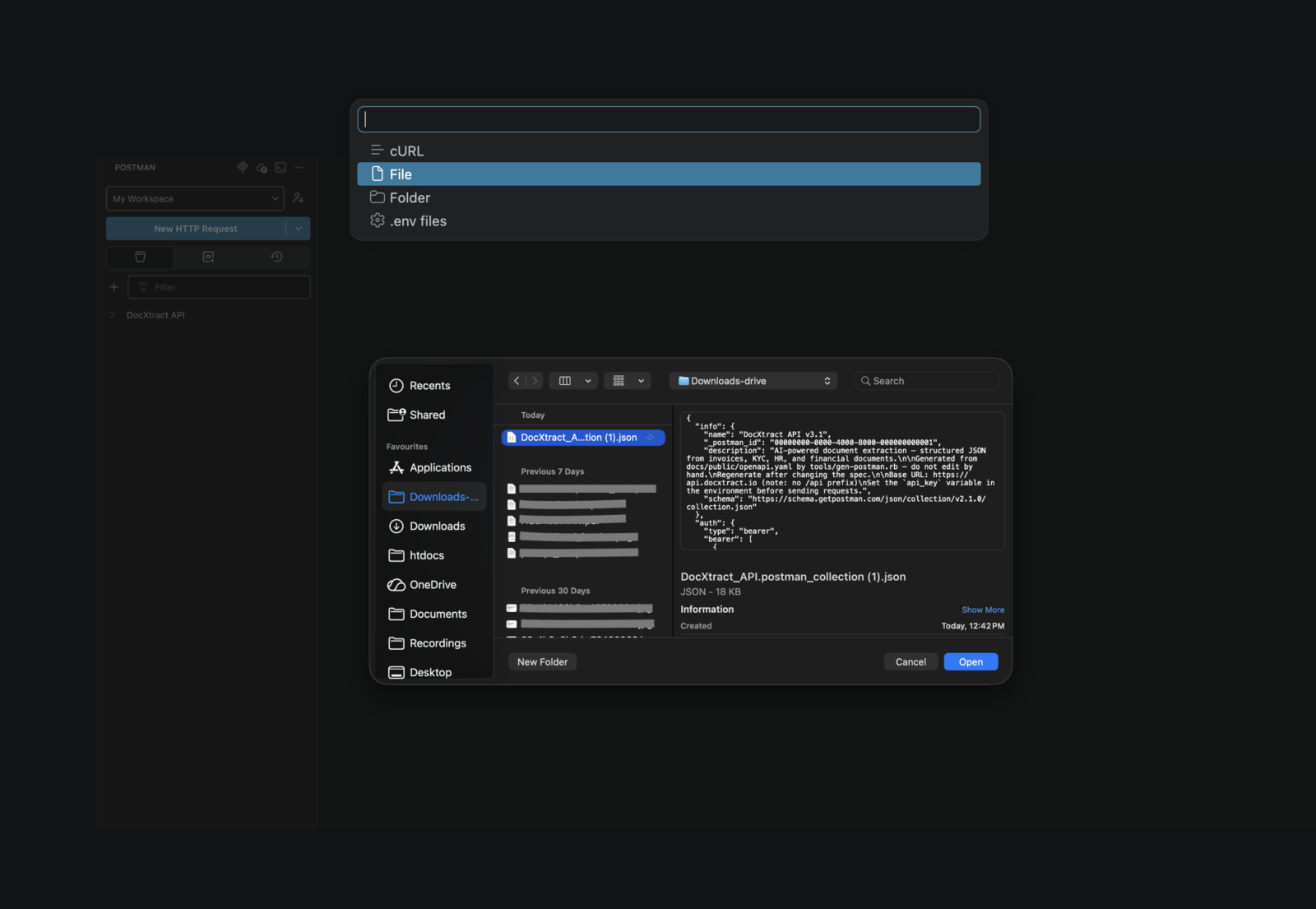Select the Downloads folder with arrow icon
The image size is (1316, 909).
point(434,526)
